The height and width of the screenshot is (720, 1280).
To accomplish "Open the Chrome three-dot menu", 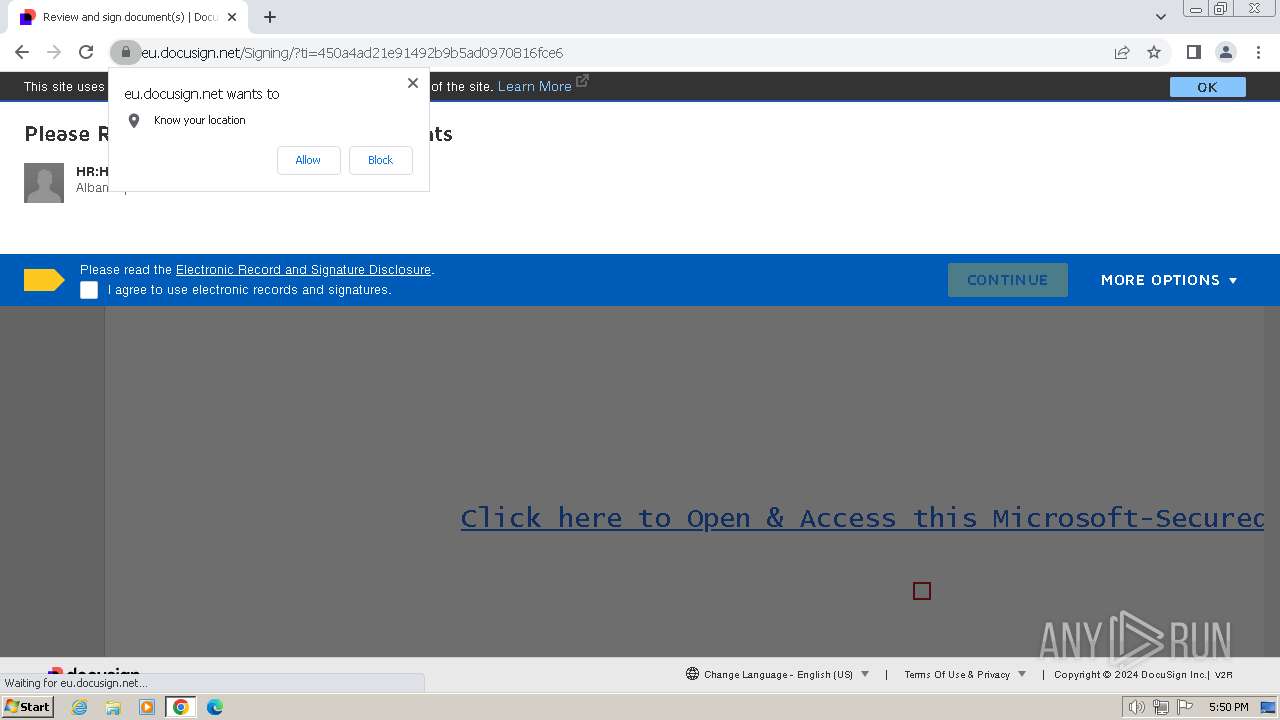I will point(1258,52).
